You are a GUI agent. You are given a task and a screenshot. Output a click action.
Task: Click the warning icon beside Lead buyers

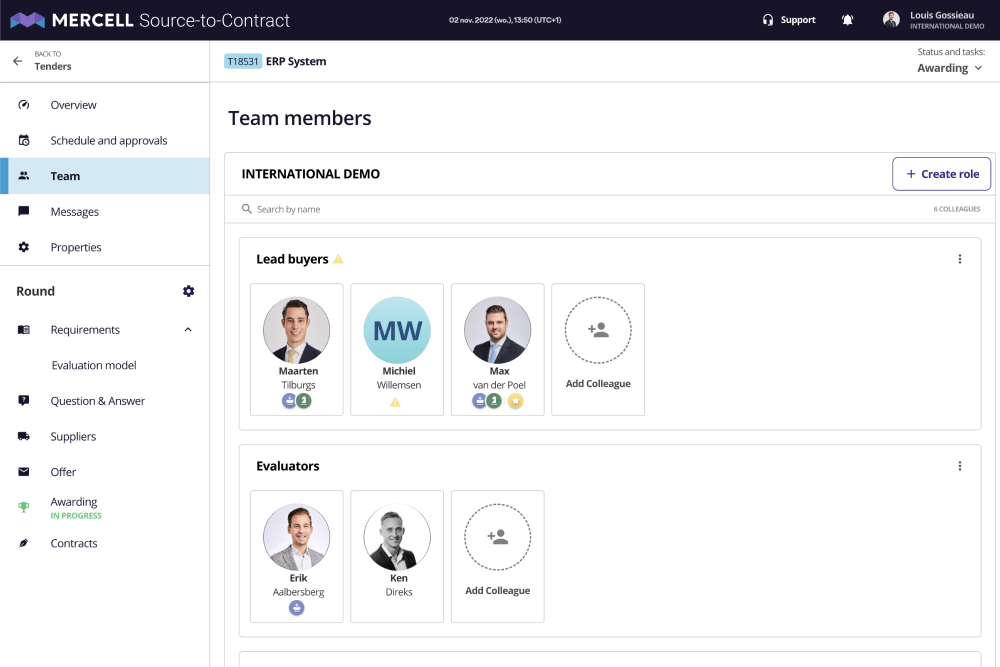[338, 259]
